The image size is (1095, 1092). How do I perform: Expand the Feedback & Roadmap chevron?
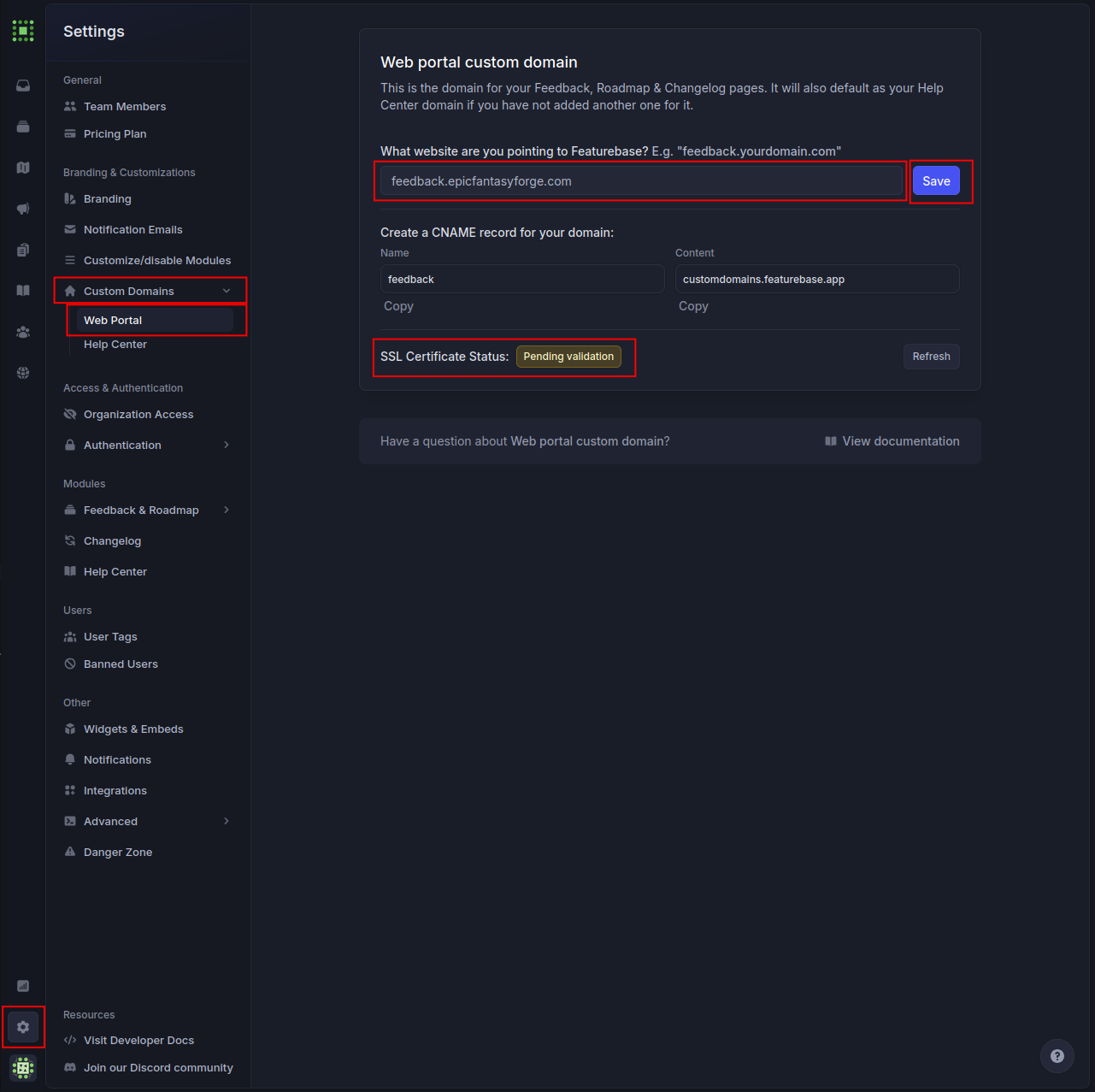click(x=227, y=510)
